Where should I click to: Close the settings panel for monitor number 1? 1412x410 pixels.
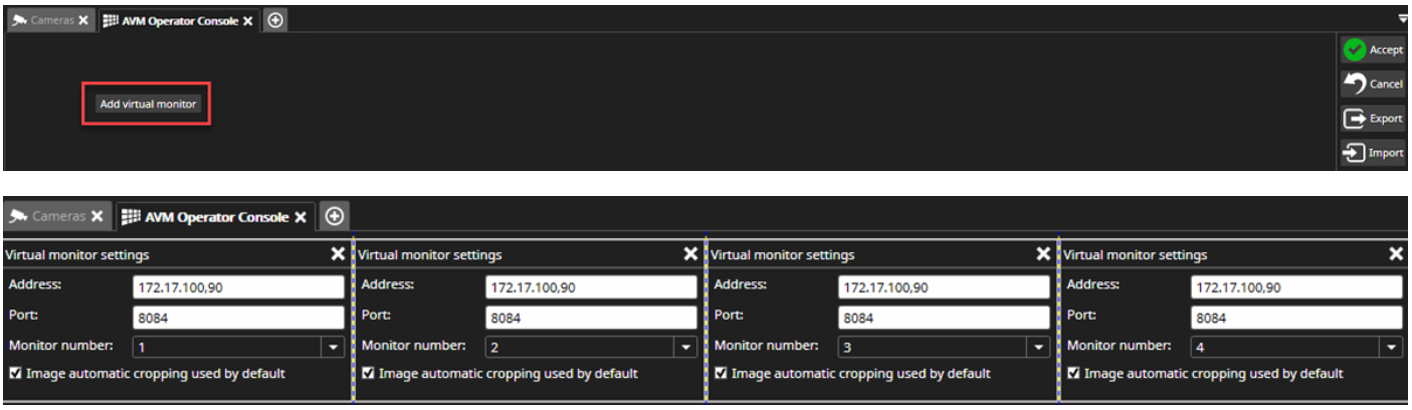[338, 255]
